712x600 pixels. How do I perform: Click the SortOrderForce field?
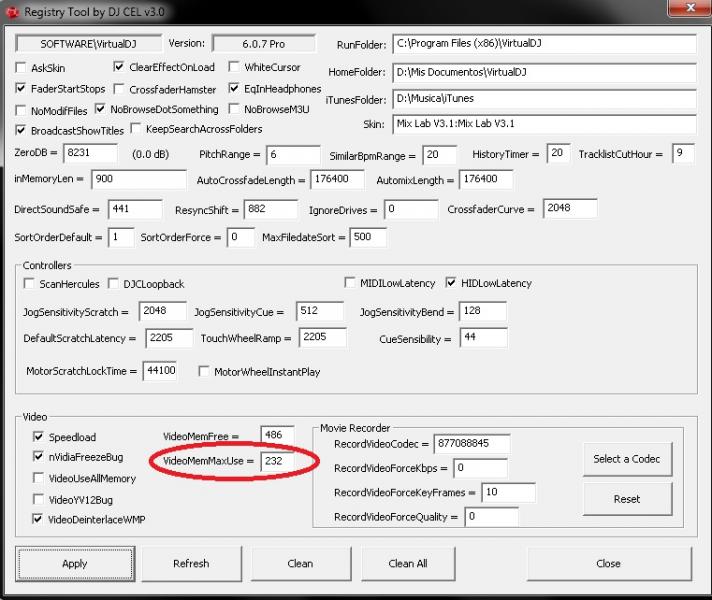coord(241,238)
